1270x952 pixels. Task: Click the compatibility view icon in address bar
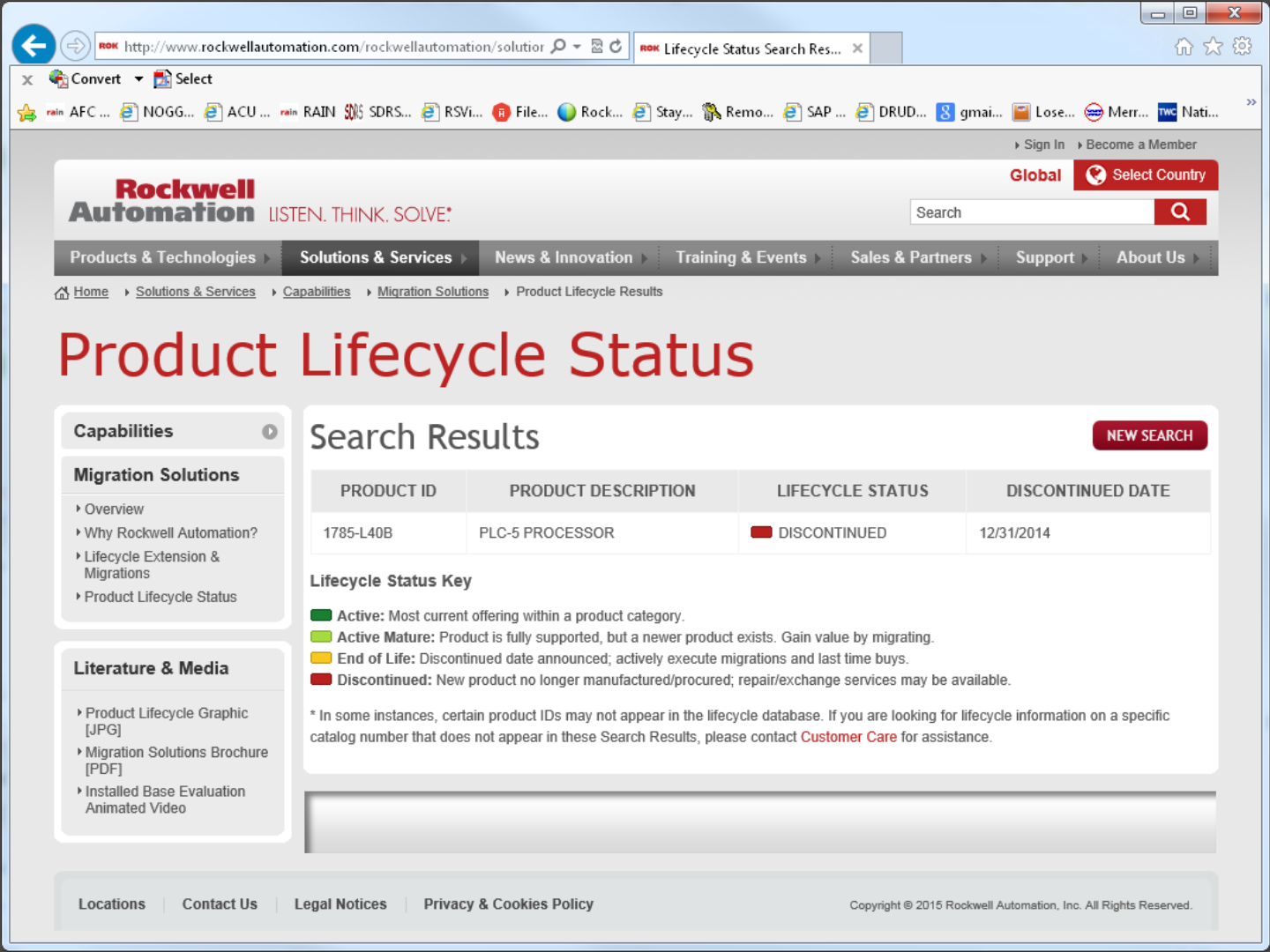597,46
